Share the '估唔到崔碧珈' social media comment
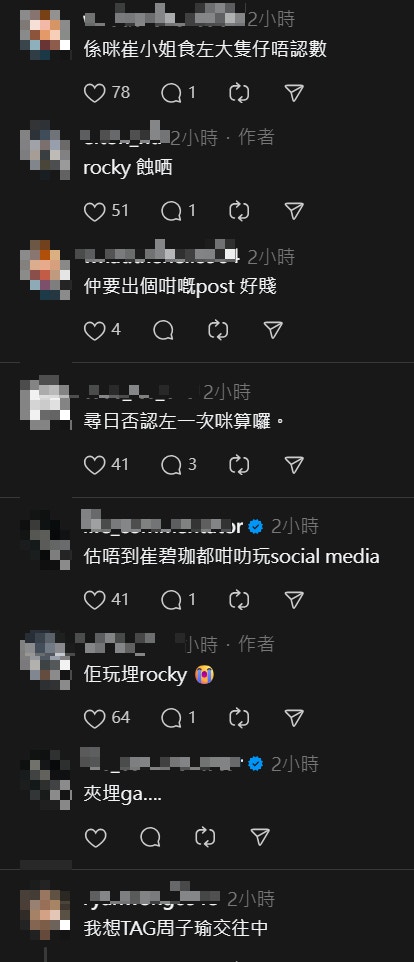Viewport: 414px width, 962px height. click(294, 599)
